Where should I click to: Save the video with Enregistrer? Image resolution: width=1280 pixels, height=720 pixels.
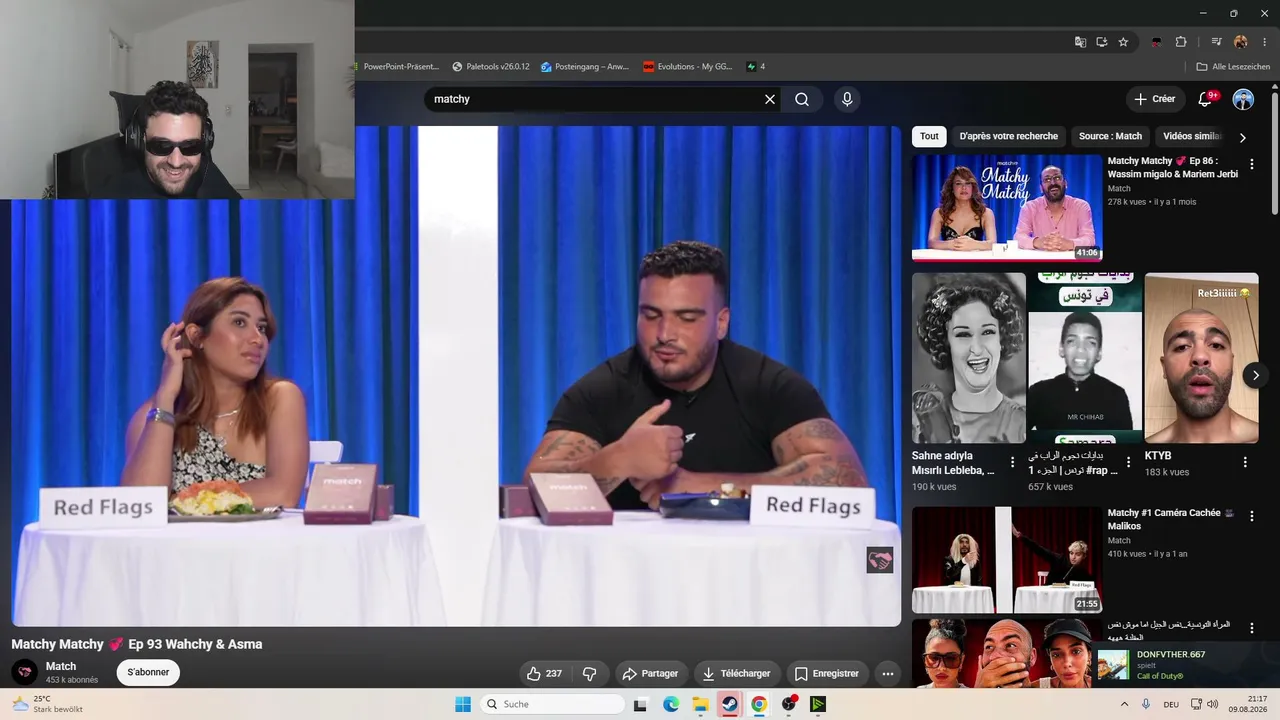tap(827, 674)
